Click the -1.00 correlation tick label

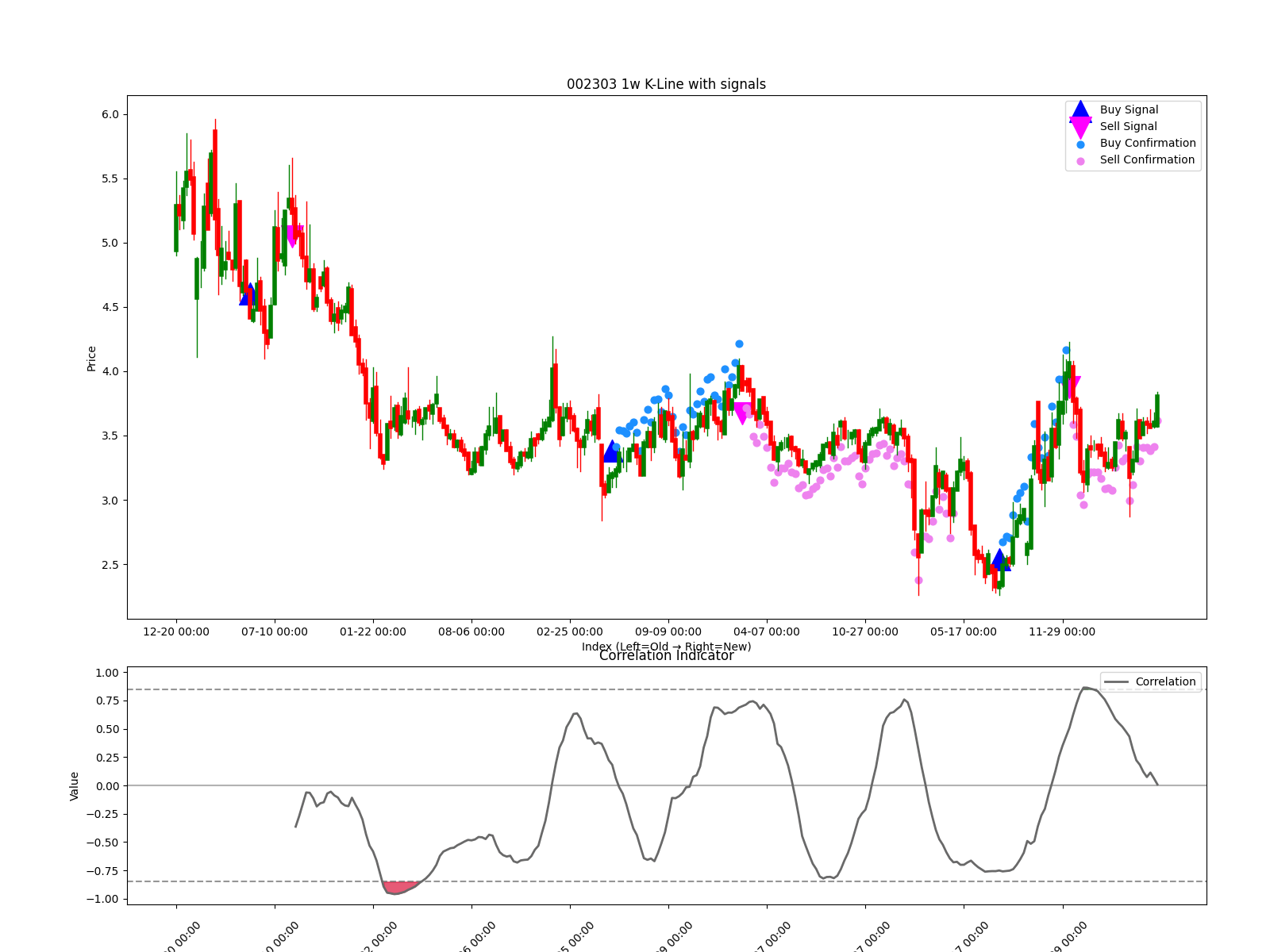[103, 900]
